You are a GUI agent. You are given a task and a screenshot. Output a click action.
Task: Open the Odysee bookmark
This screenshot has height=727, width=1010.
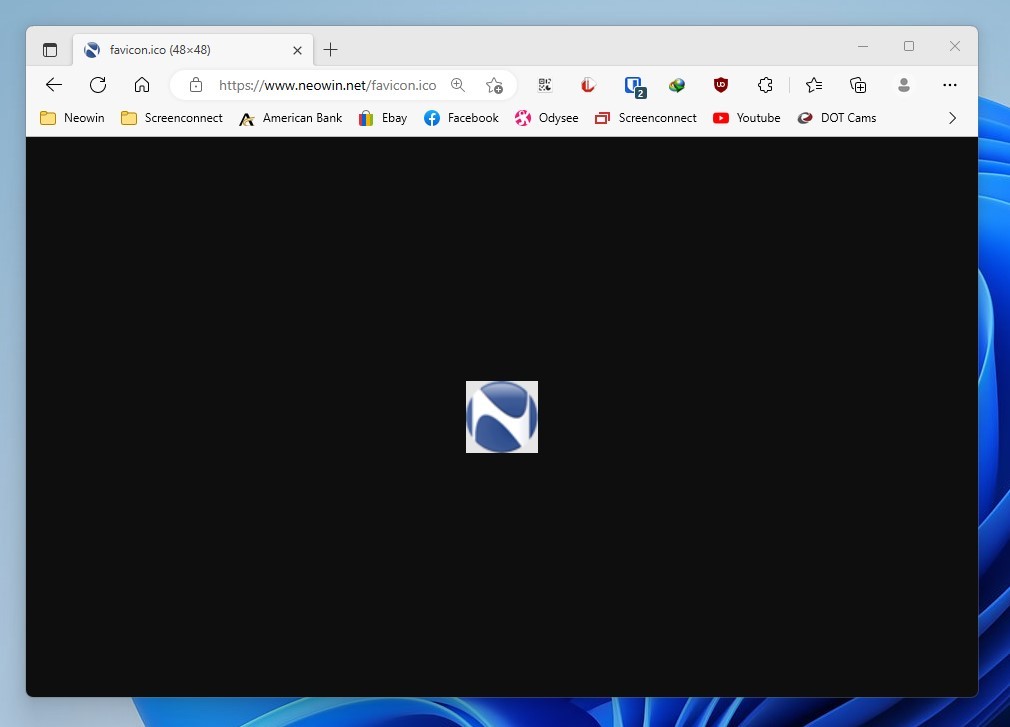point(546,118)
